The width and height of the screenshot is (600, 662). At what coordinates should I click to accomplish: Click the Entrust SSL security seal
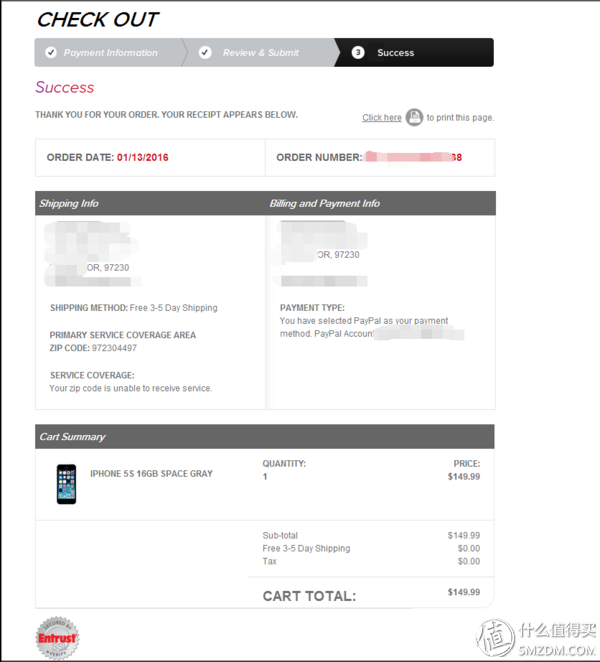point(57,638)
